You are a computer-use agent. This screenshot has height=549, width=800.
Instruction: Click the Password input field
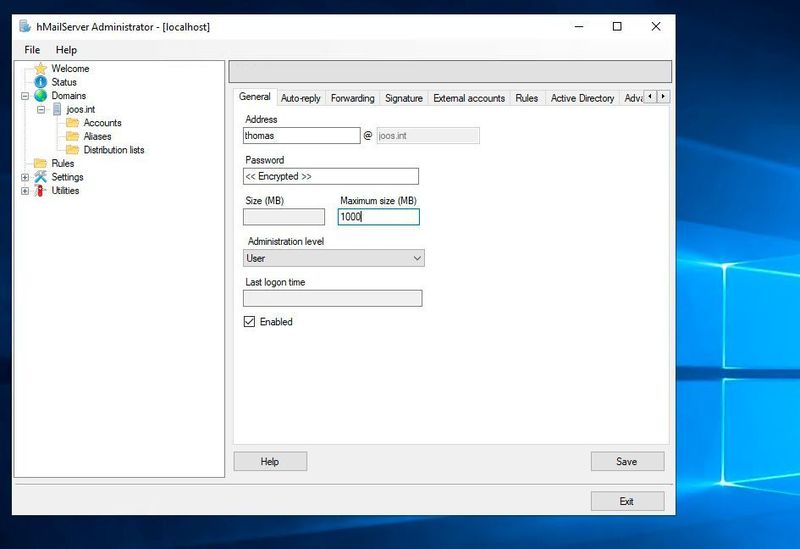[x=330, y=176]
